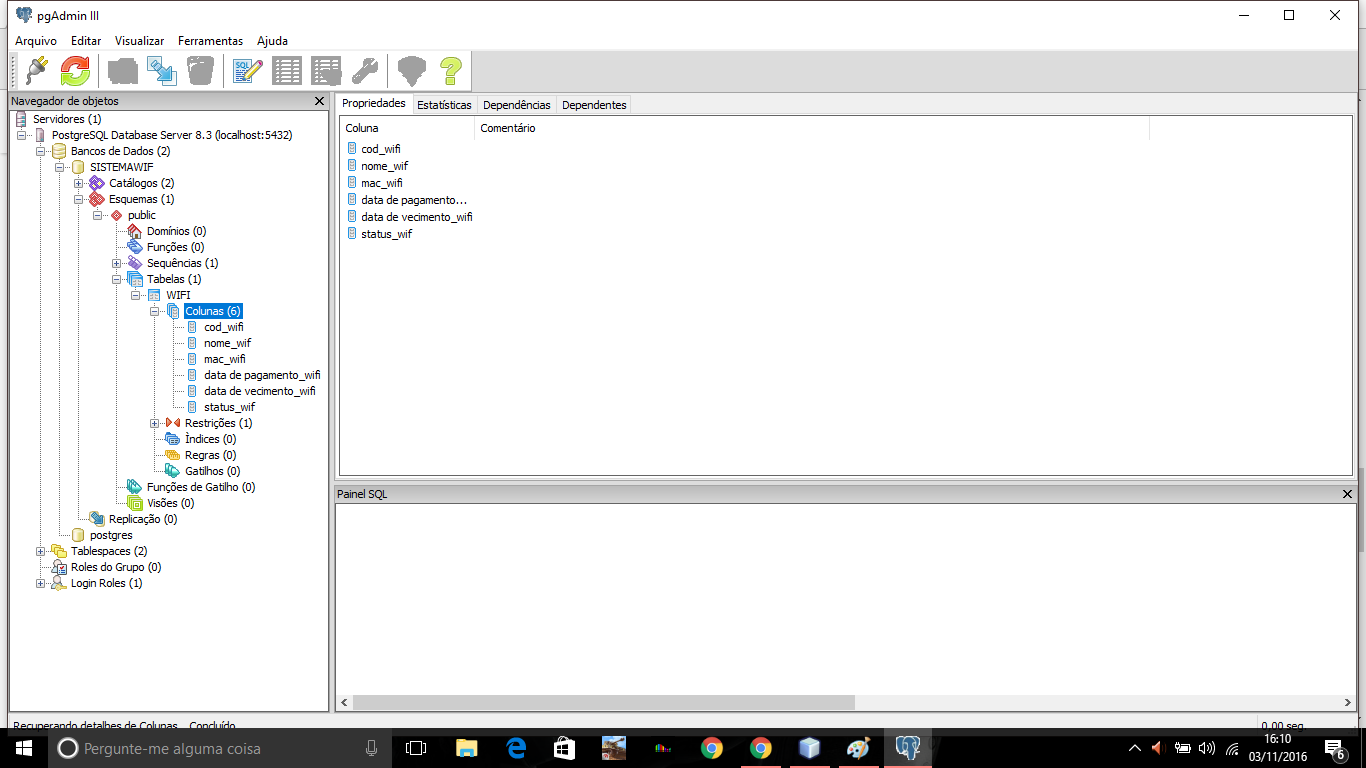The width and height of the screenshot is (1366, 768).
Task: Refresh the selected object with green arrows icon
Action: point(75,71)
